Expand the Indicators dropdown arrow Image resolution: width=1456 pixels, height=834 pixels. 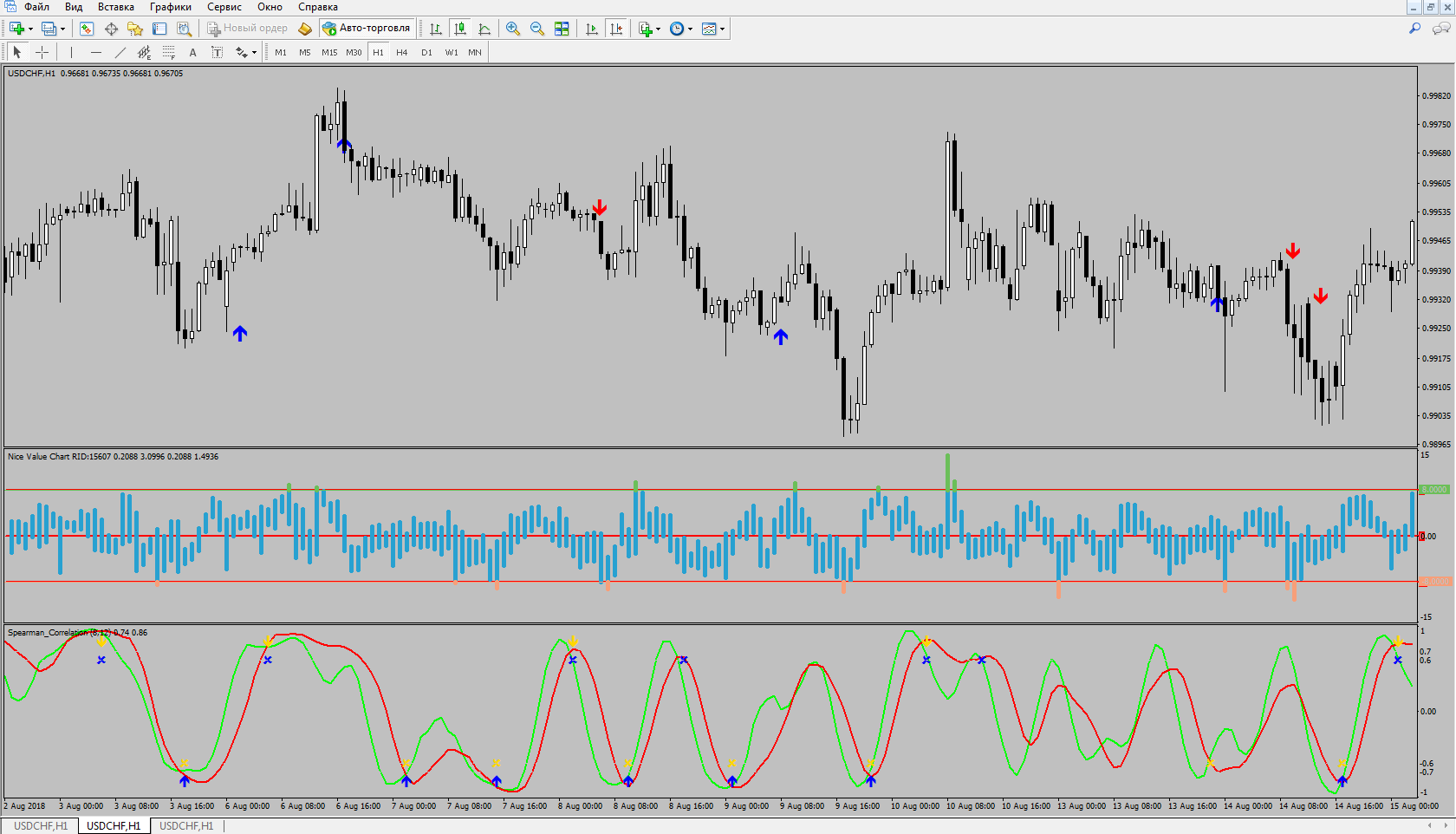pyautogui.click(x=658, y=29)
